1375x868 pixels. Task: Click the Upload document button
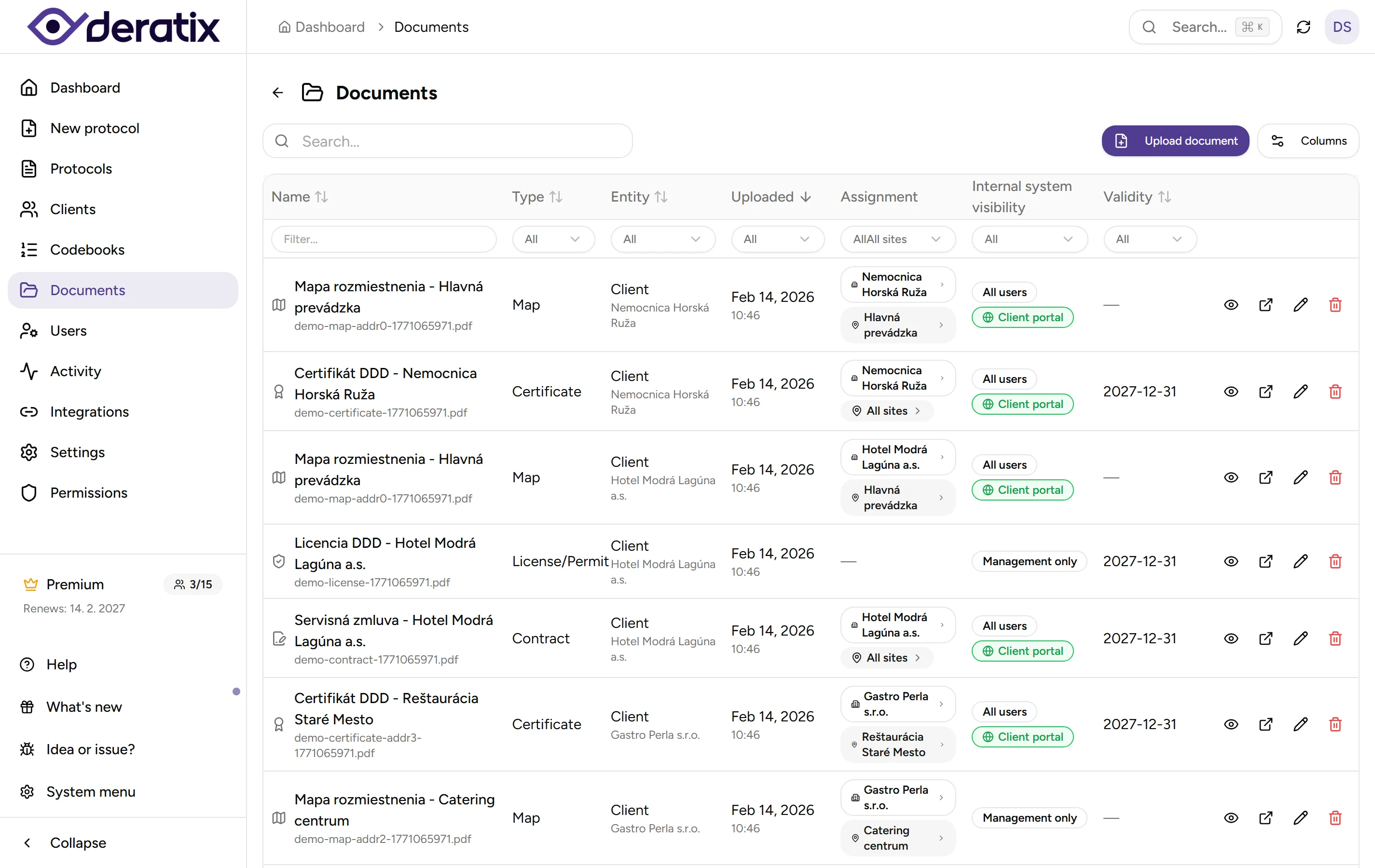coord(1175,140)
